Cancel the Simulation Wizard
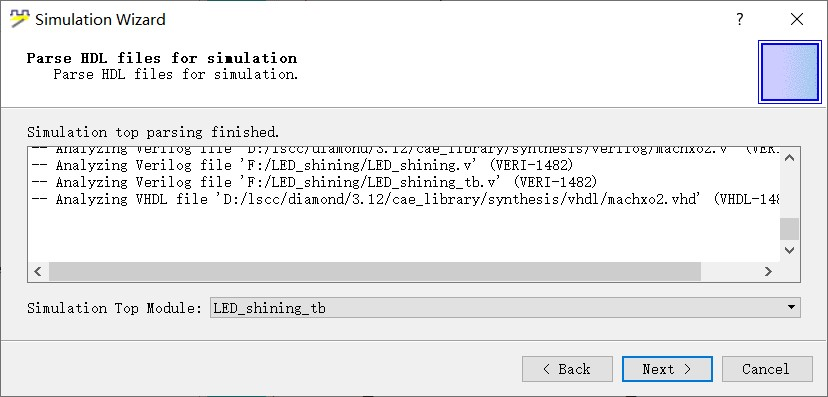This screenshot has height=397, width=828. pyautogui.click(x=767, y=369)
